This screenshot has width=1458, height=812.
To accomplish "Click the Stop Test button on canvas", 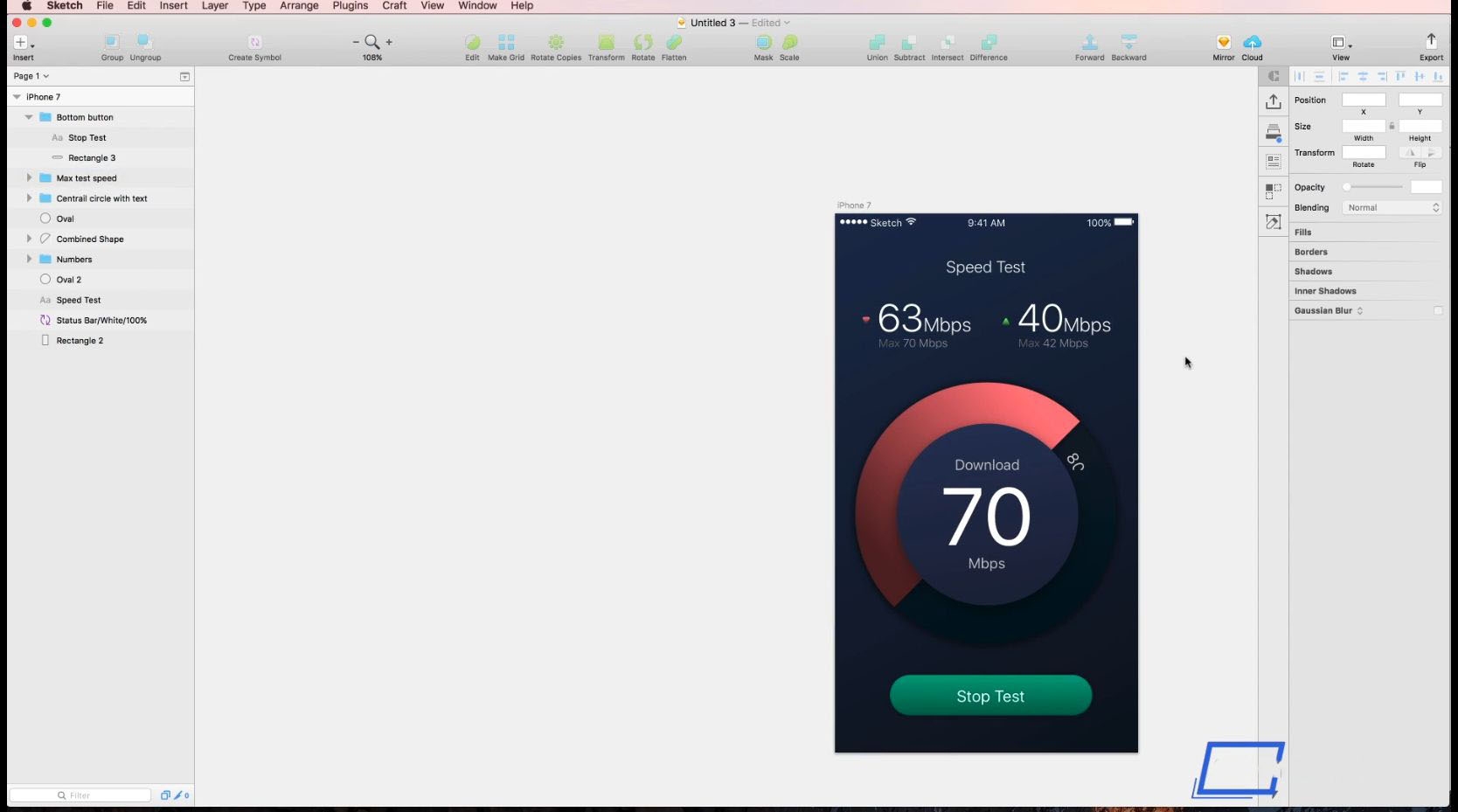I will click(990, 696).
